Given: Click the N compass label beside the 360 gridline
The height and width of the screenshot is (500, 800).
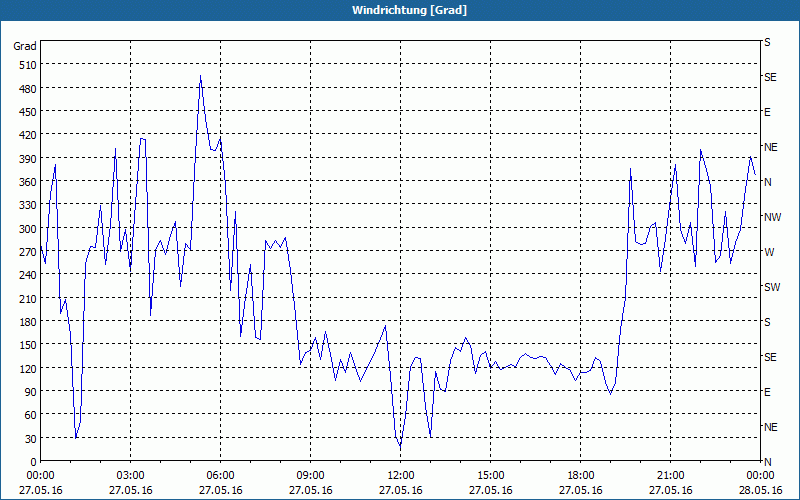Looking at the screenshot, I should point(768,182).
